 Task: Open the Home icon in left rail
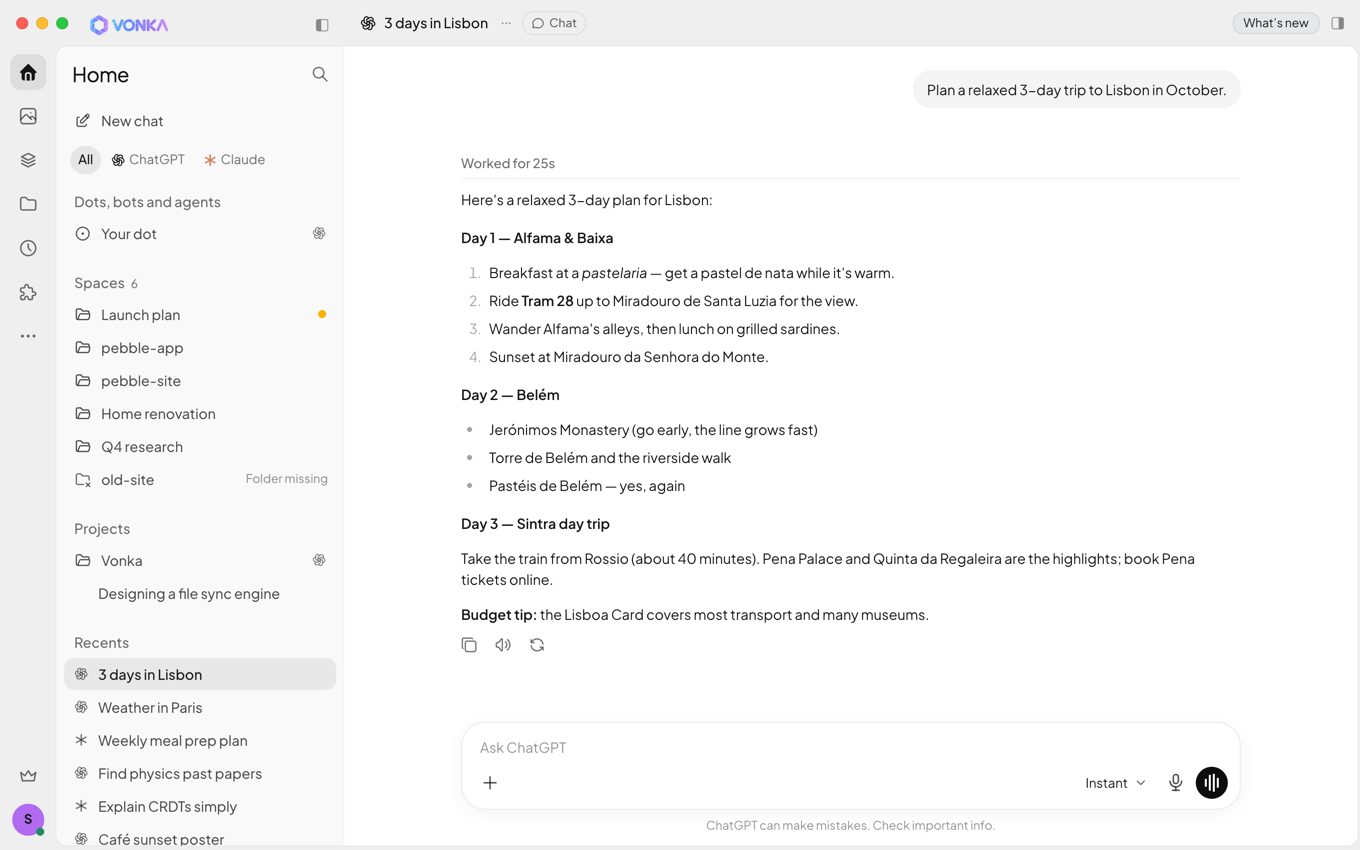click(28, 73)
